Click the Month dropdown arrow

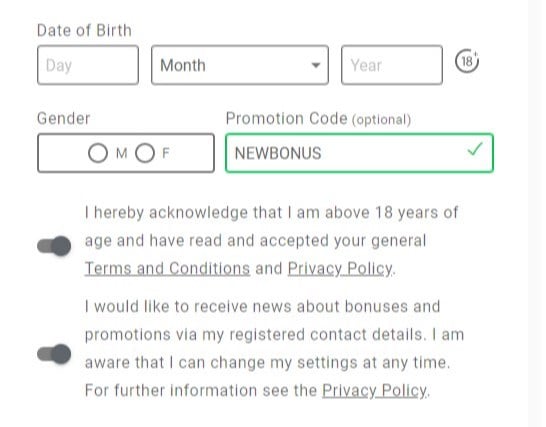pyautogui.click(x=316, y=65)
